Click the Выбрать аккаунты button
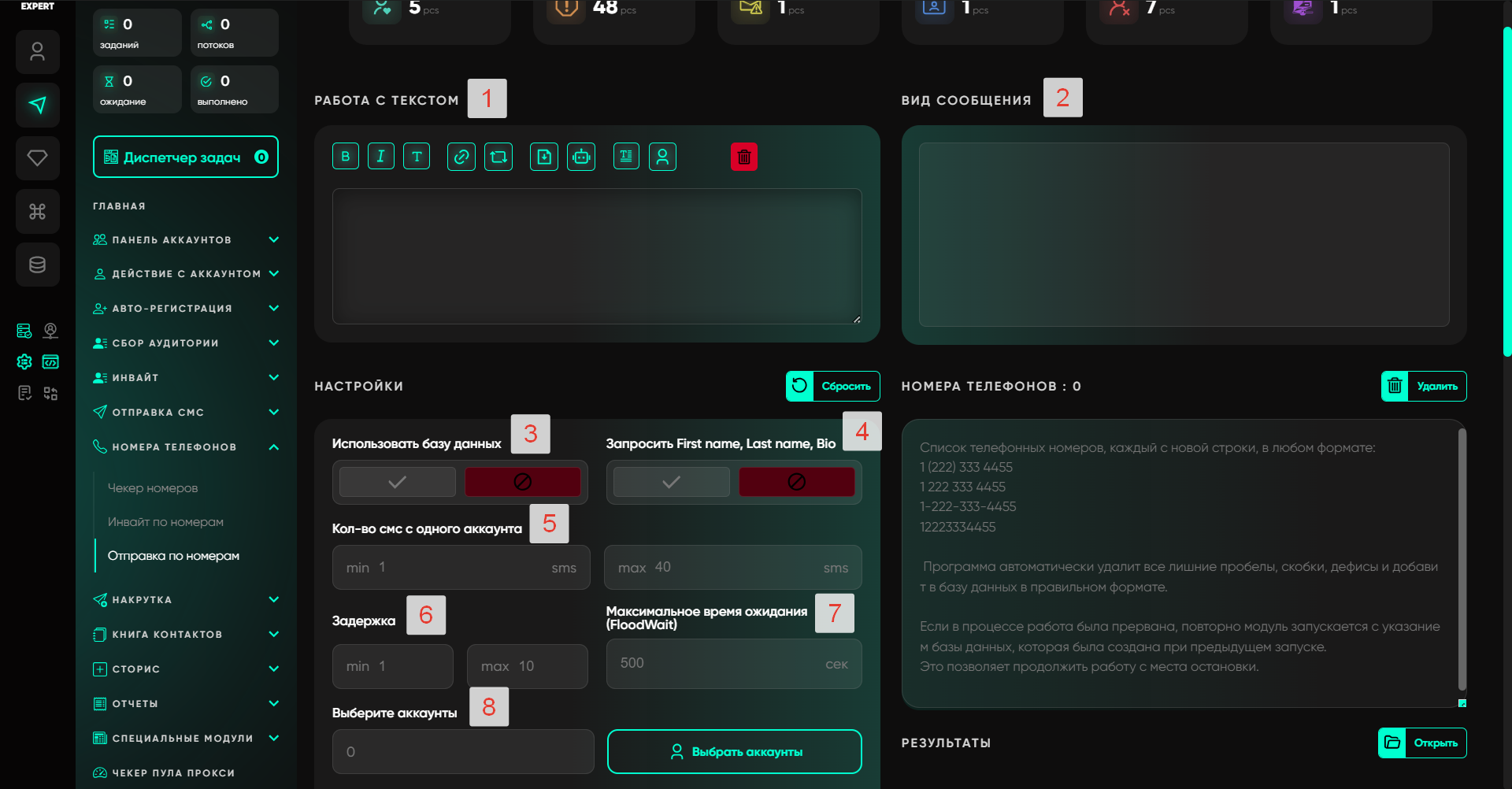This screenshot has height=789, width=1512. pyautogui.click(x=734, y=752)
